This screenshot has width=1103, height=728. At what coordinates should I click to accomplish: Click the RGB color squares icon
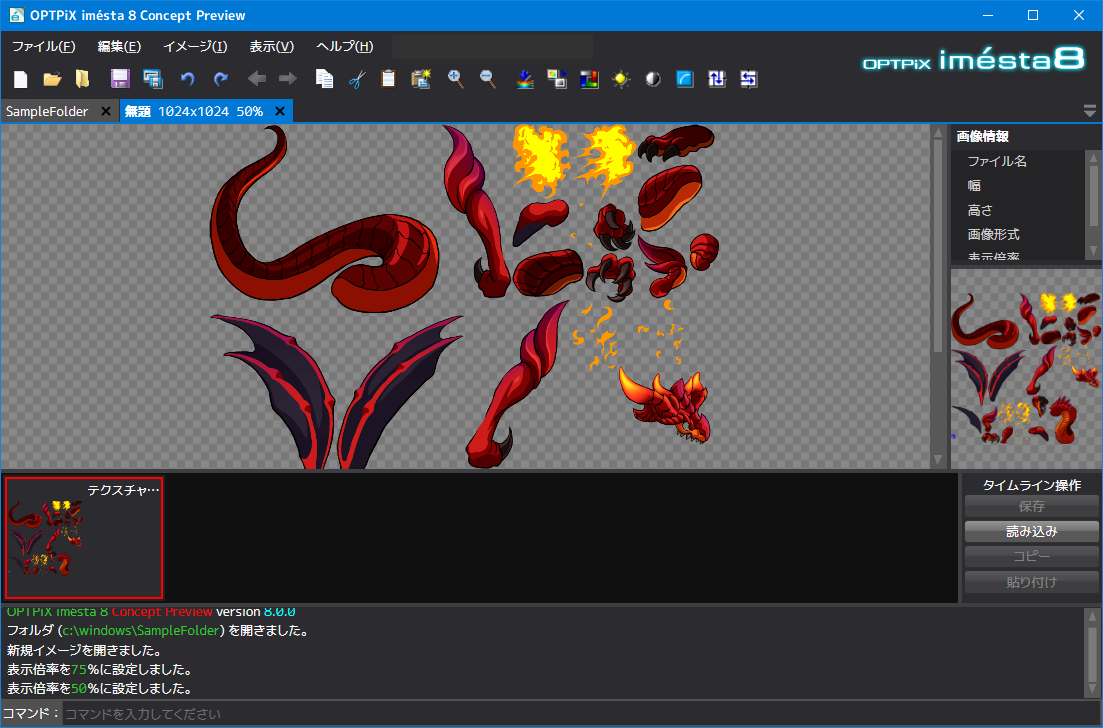(x=589, y=79)
